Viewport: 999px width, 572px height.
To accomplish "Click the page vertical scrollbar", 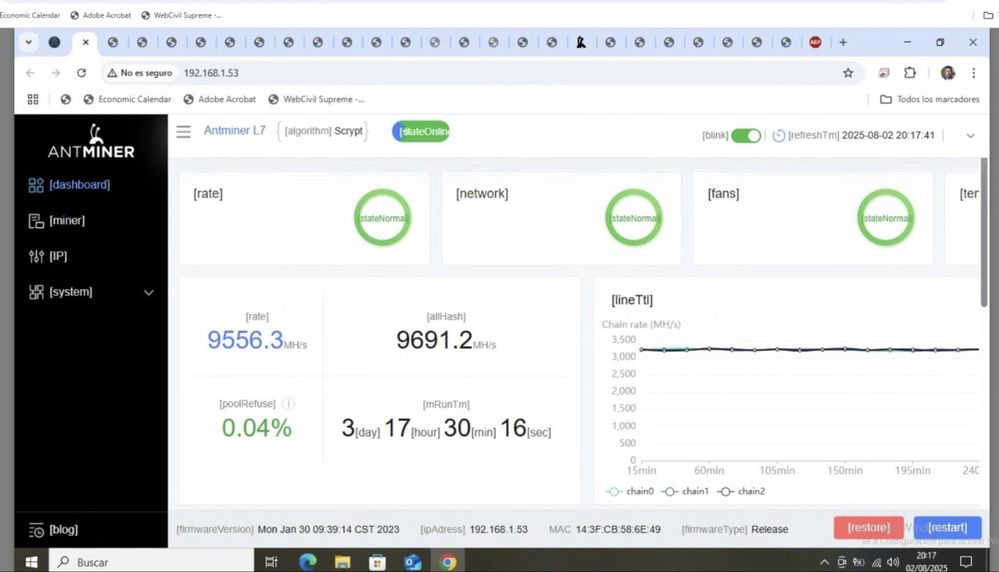I will [x=984, y=232].
